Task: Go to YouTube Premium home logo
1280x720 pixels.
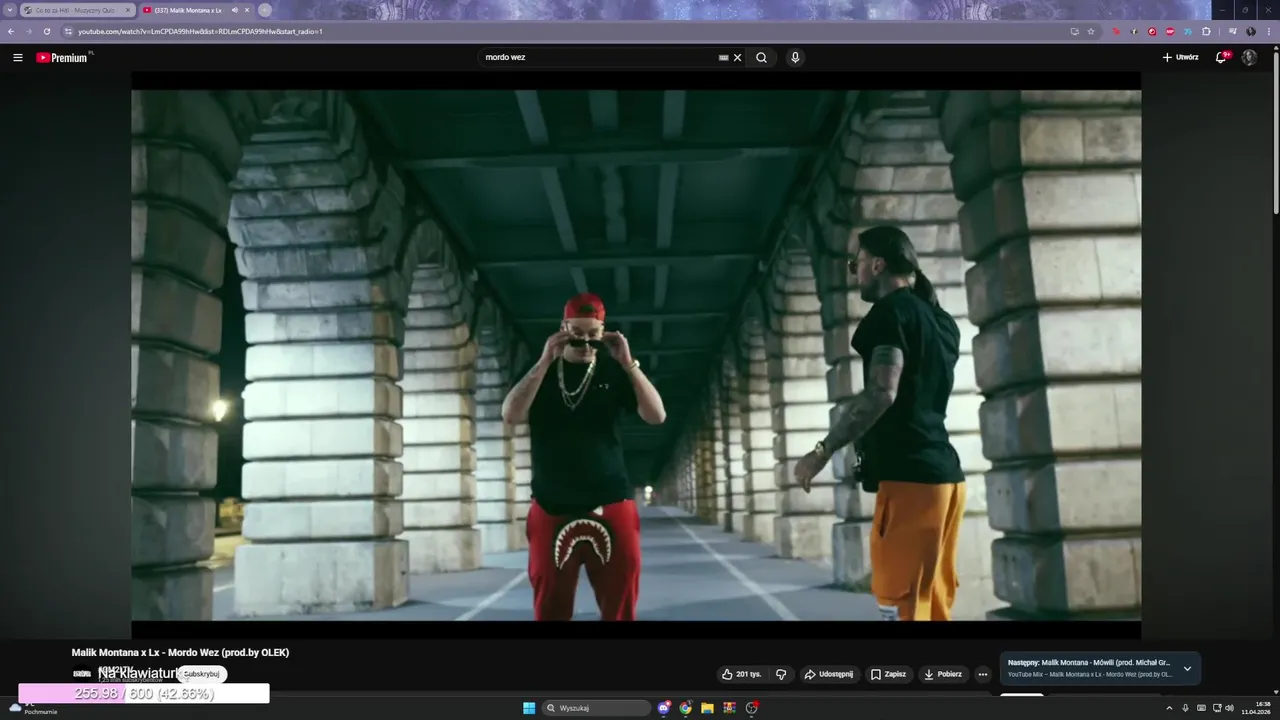Action: (x=63, y=57)
